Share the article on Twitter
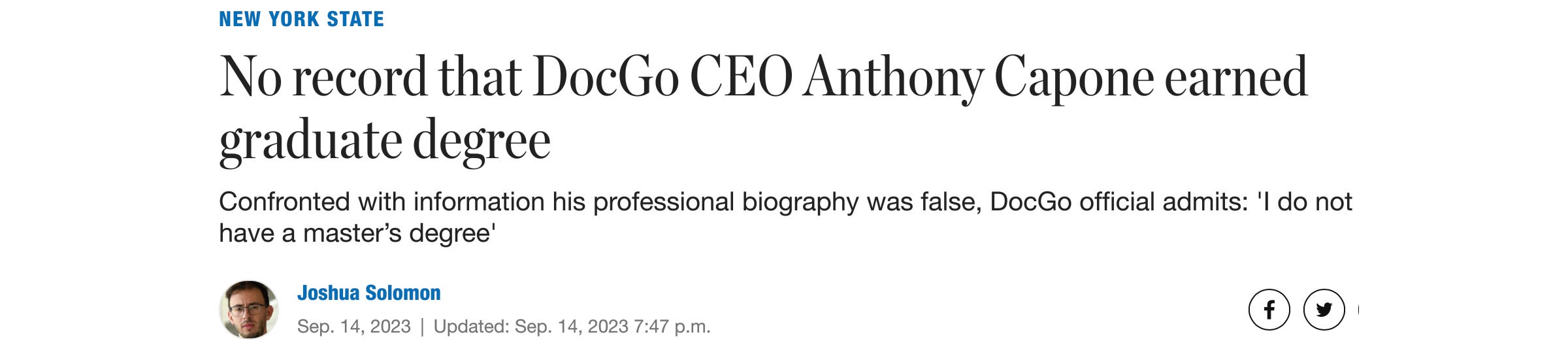1568x341 pixels. click(1324, 310)
